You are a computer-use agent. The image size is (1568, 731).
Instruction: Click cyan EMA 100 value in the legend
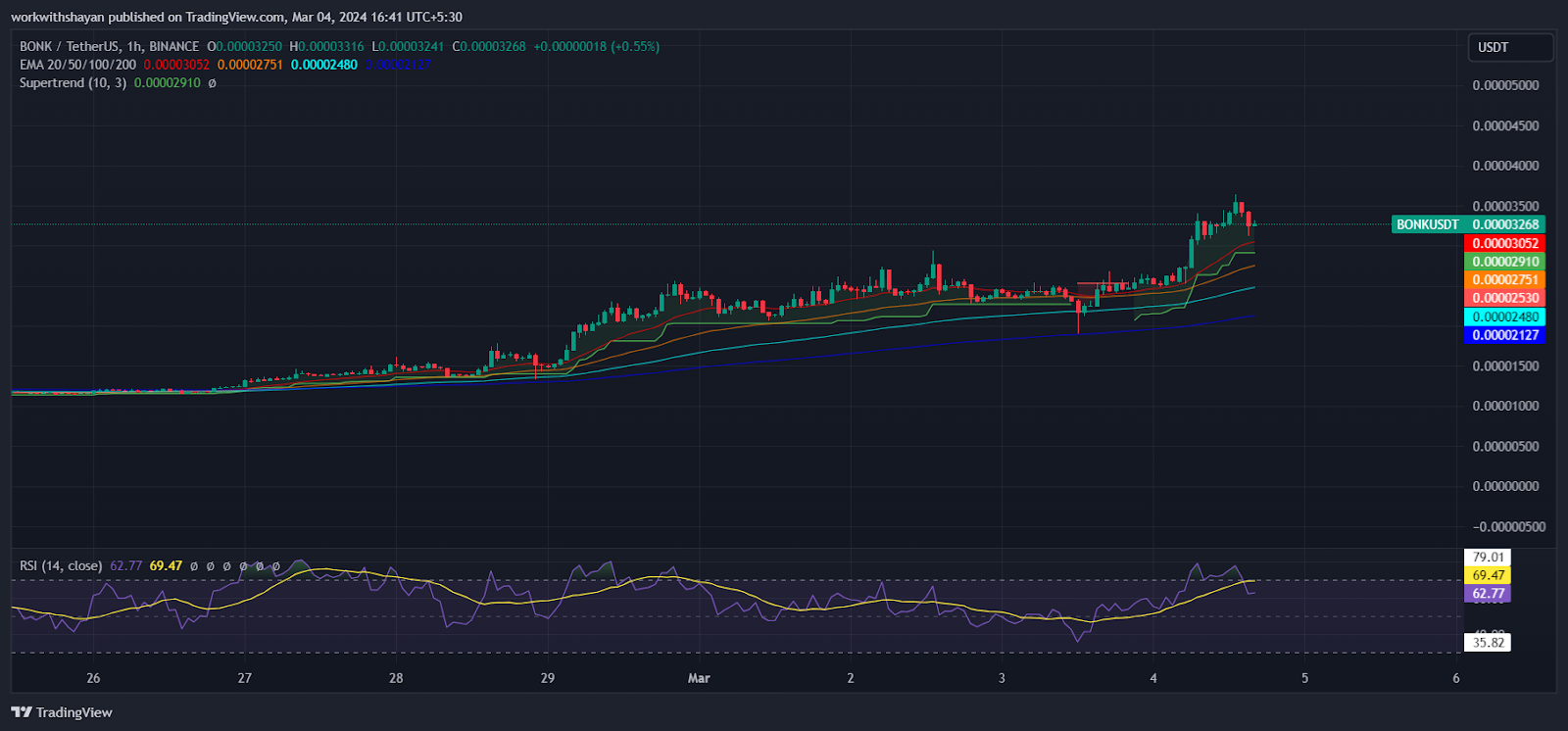pos(323,65)
